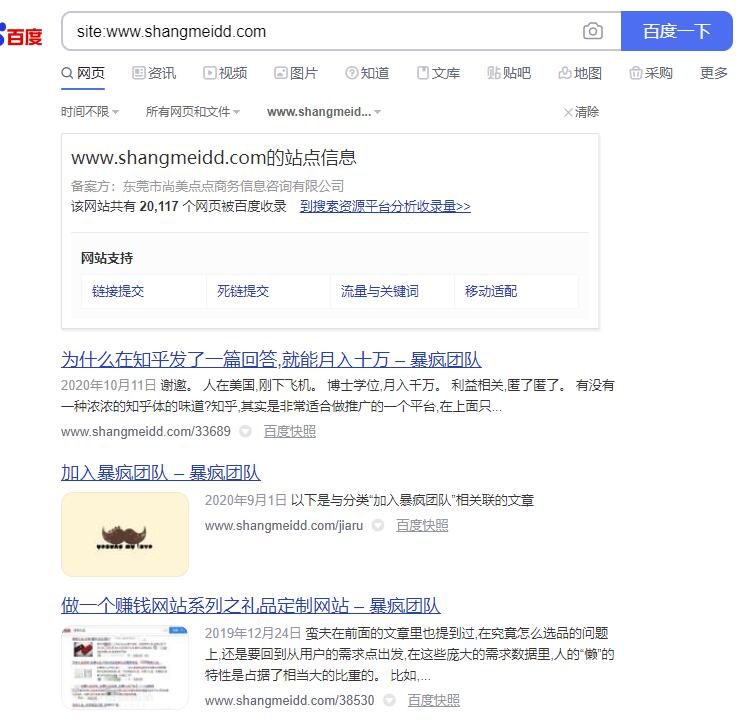
Task: Click the 2019年12月24日 result date
Action: pos(253,633)
